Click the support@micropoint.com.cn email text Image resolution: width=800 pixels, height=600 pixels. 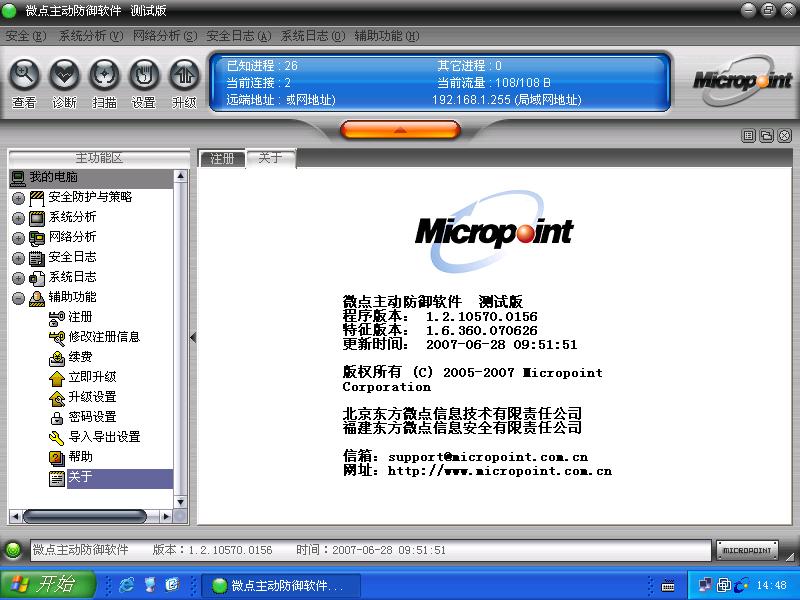coord(488,457)
